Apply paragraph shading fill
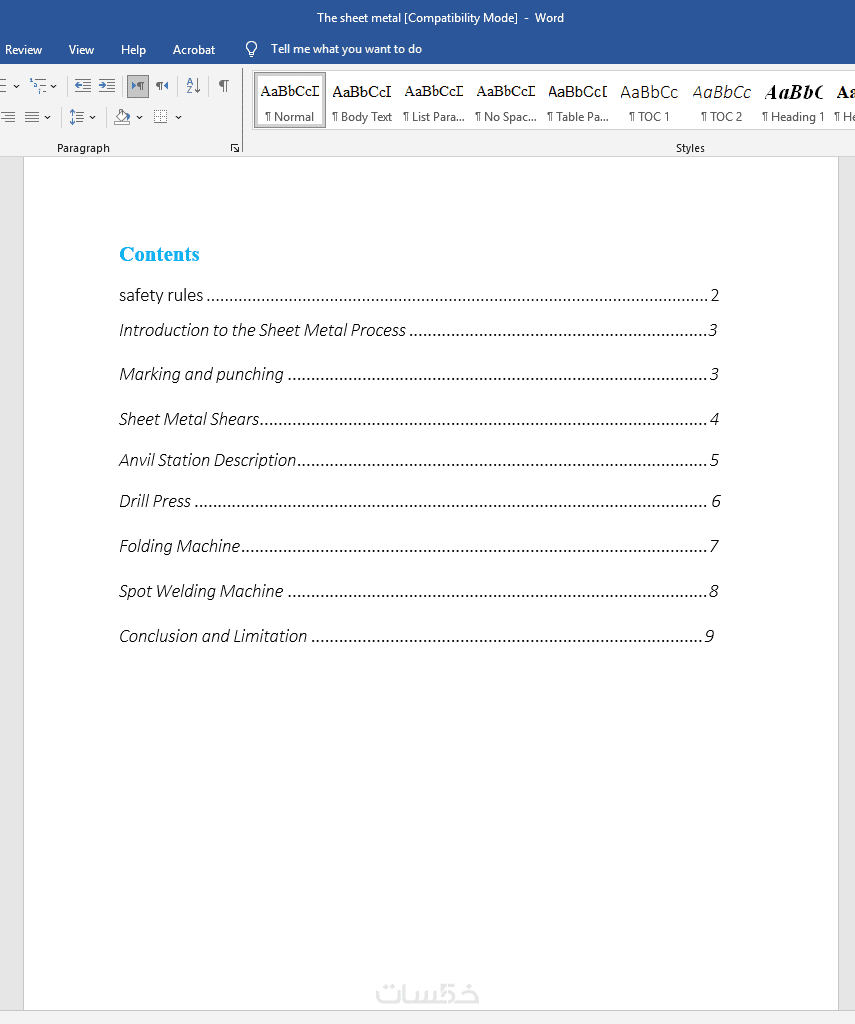Image resolution: width=855 pixels, height=1024 pixels. 122,117
